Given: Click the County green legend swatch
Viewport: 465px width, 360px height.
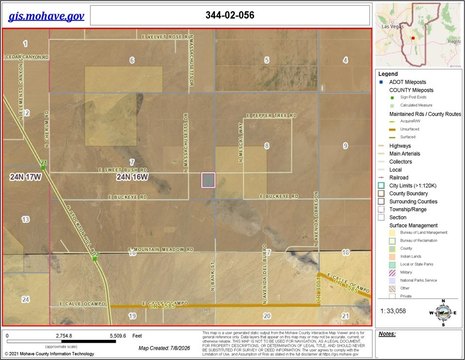Looking at the screenshot, I should click(392, 249).
